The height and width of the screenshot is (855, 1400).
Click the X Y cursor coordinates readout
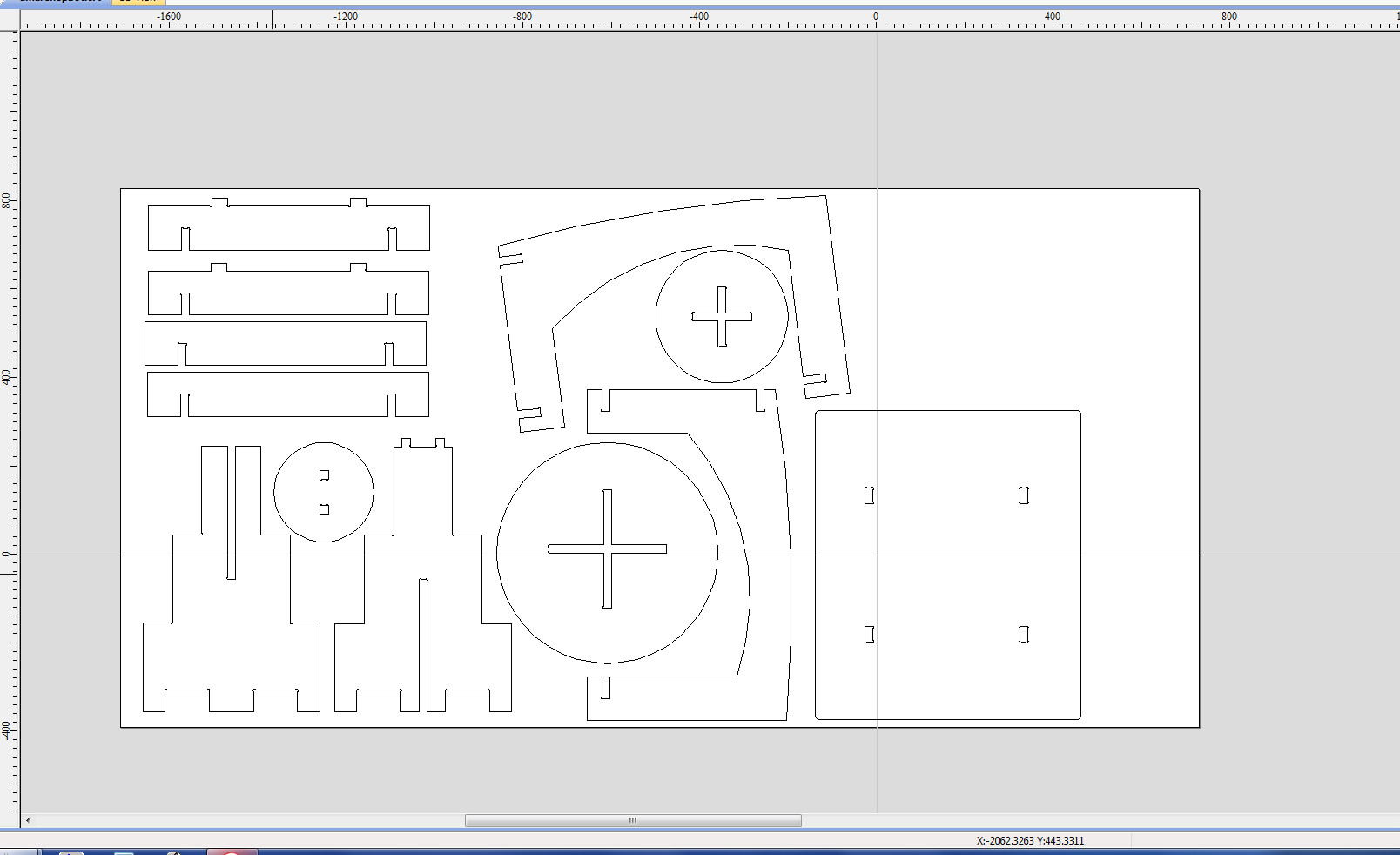tap(1030, 841)
